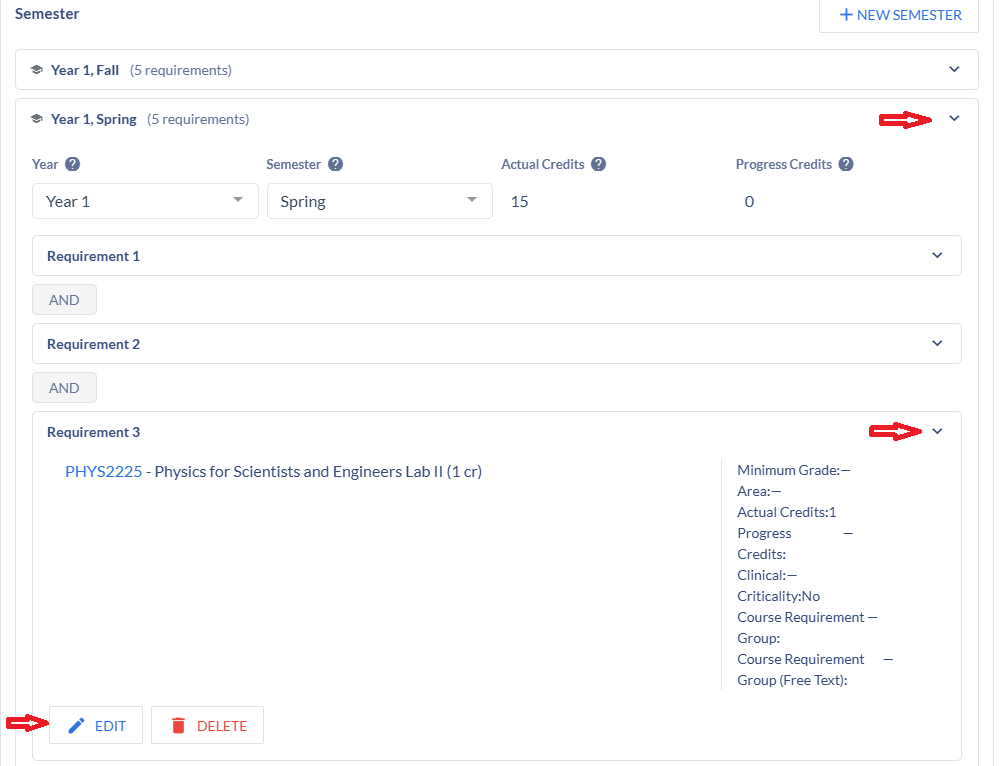
Task: Add a semester with the New Semester button
Action: [899, 15]
